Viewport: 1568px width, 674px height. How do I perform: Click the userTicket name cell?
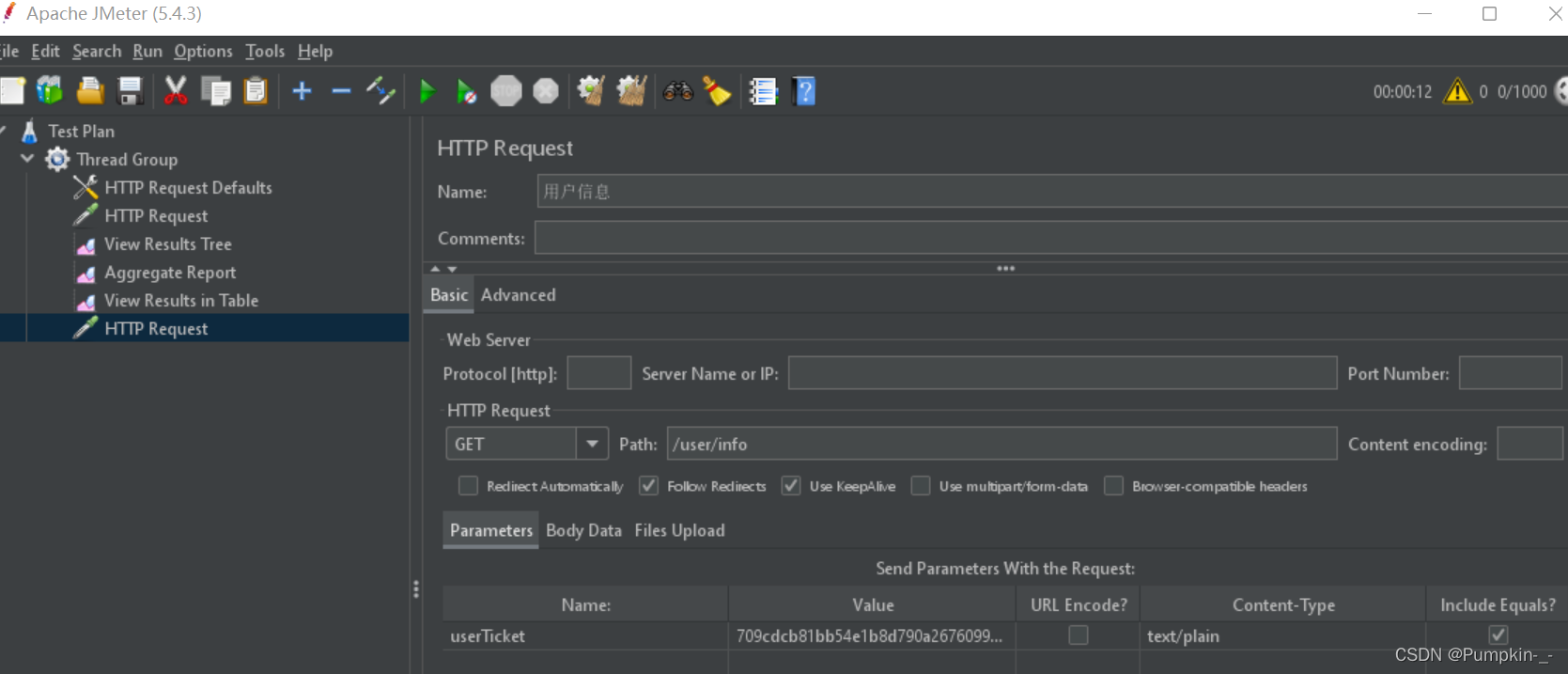tap(585, 635)
